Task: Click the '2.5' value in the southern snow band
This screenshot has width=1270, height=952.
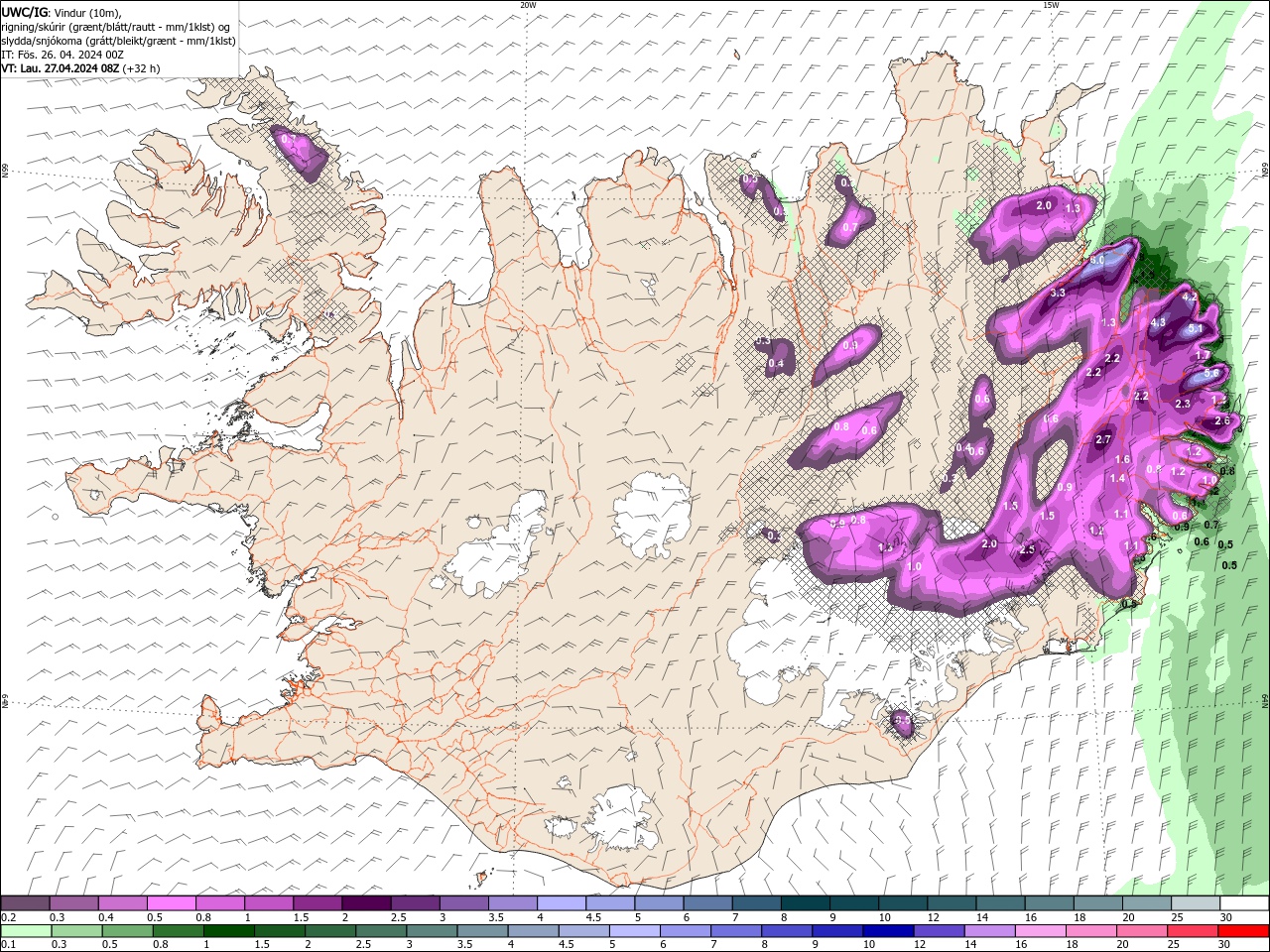Action: [x=1028, y=549]
